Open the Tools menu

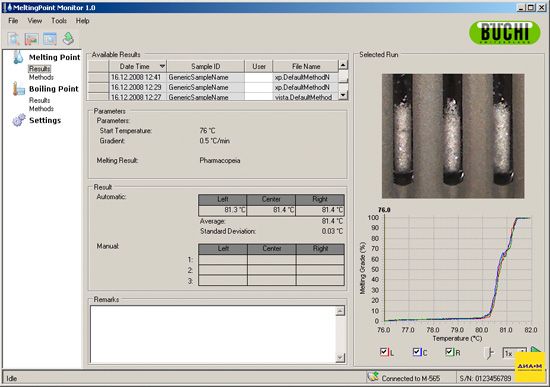click(59, 21)
